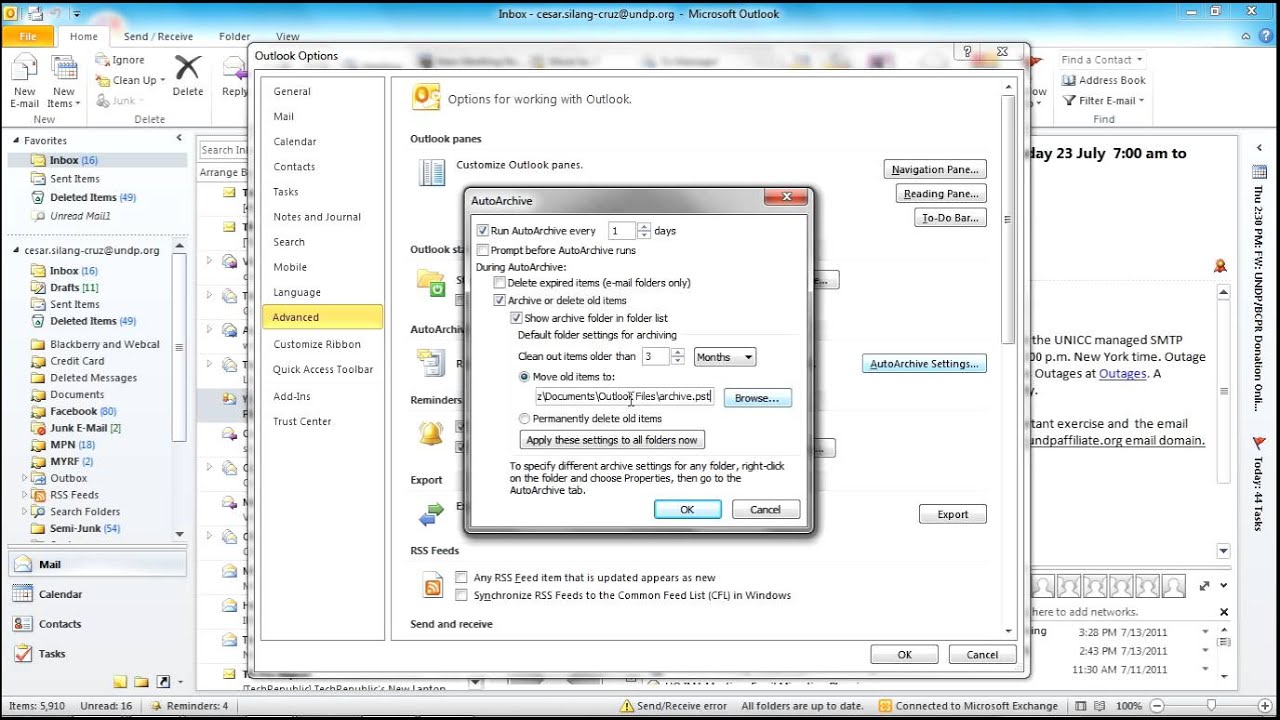Enable Prompt before AutoArchive runs

[x=483, y=250]
